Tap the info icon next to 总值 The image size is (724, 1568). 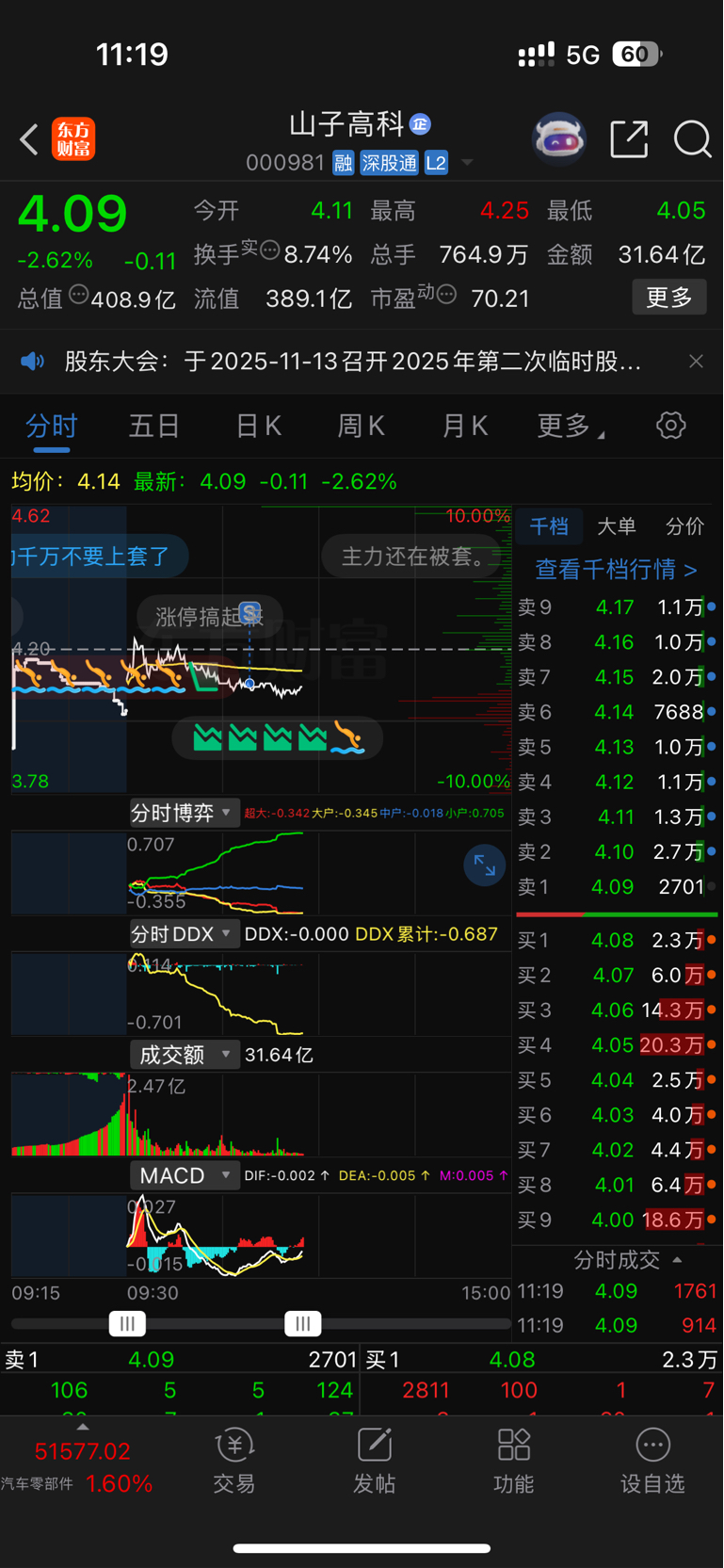point(79,296)
